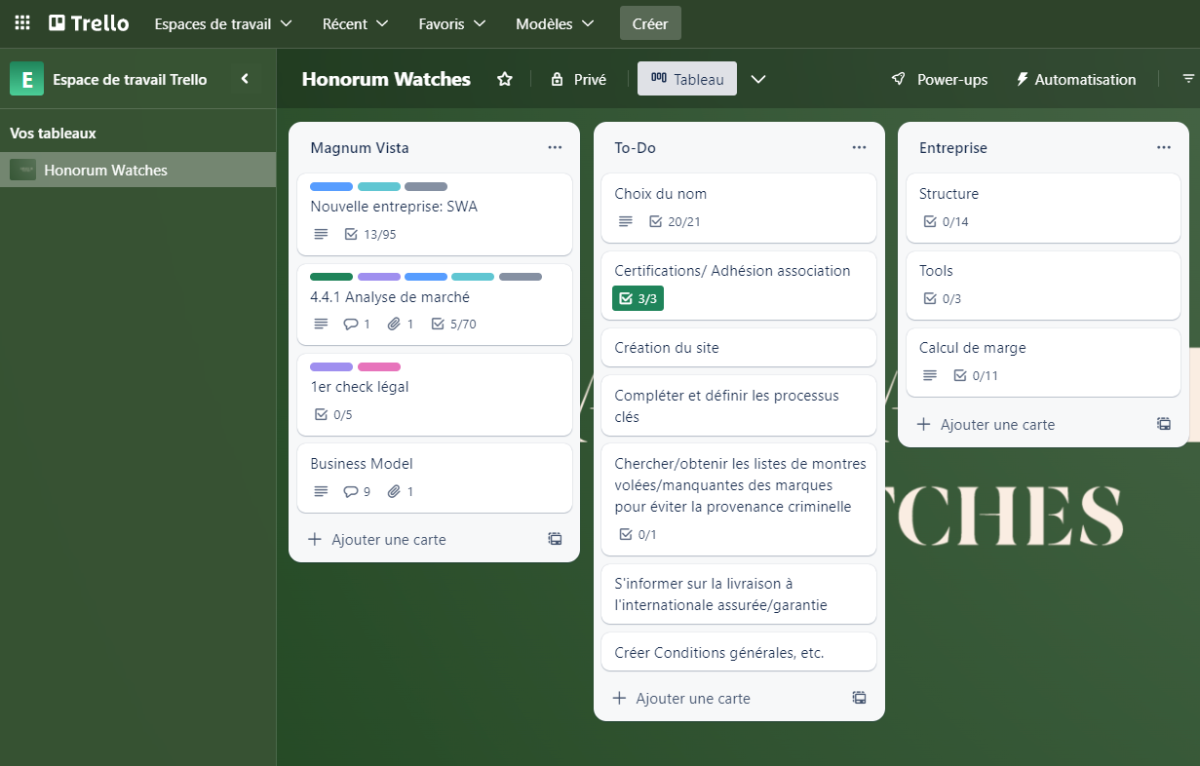Viewport: 1200px width, 766px height.
Task: Click the Privé lock visibility button
Action: [x=578, y=79]
